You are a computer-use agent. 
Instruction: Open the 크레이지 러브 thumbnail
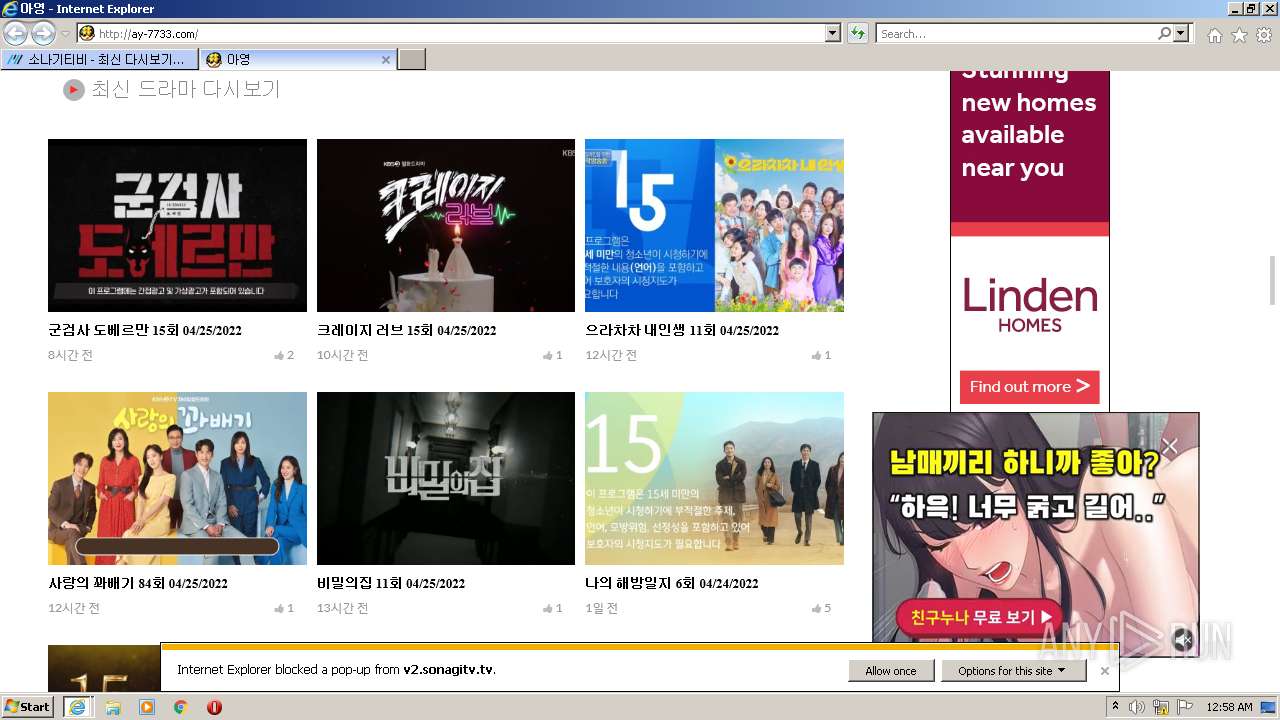coord(446,225)
